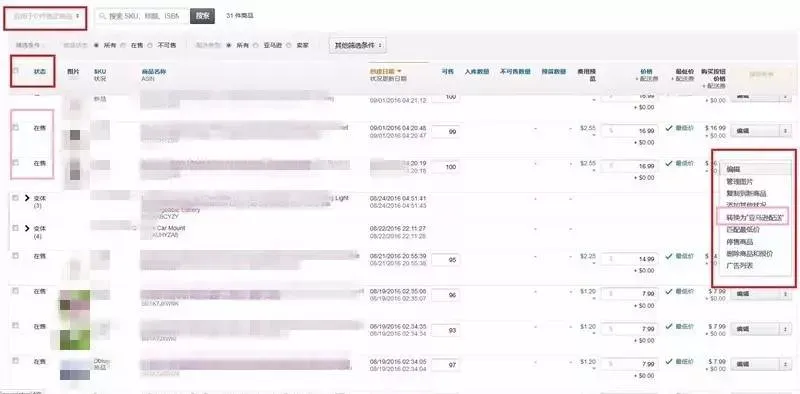
Task: Sort by the 预留数量 column header
Action: (x=554, y=72)
